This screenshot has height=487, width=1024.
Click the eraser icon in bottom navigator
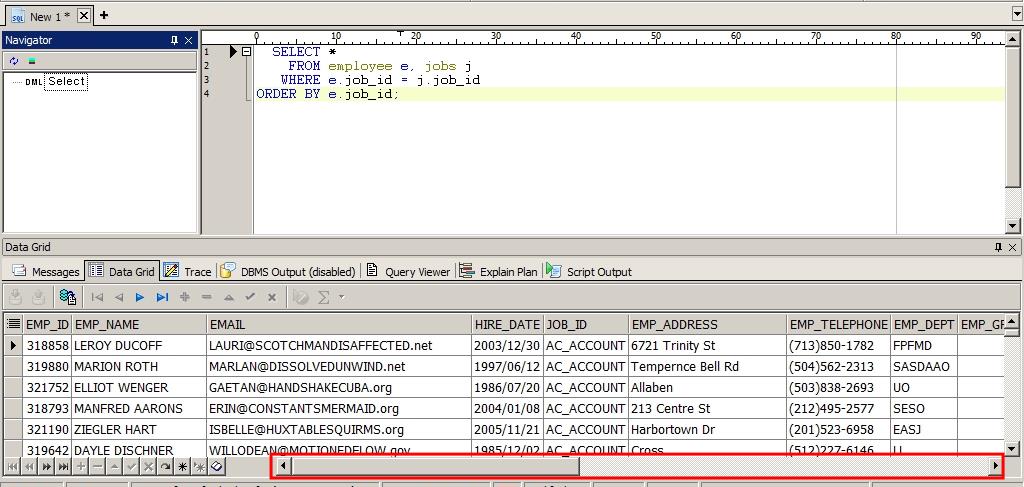tap(217, 466)
